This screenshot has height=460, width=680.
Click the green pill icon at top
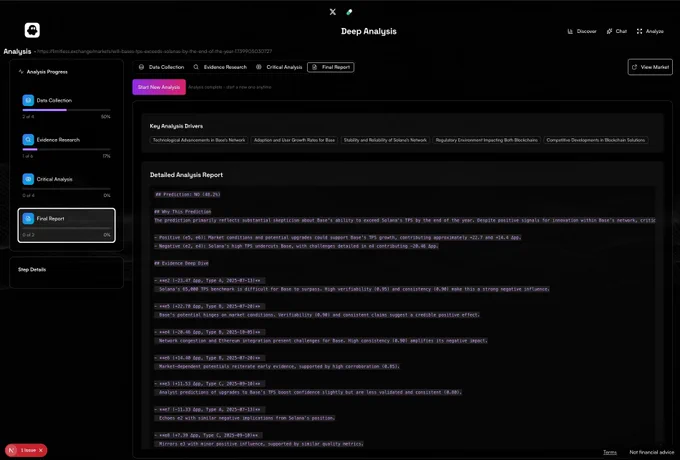tap(349, 12)
